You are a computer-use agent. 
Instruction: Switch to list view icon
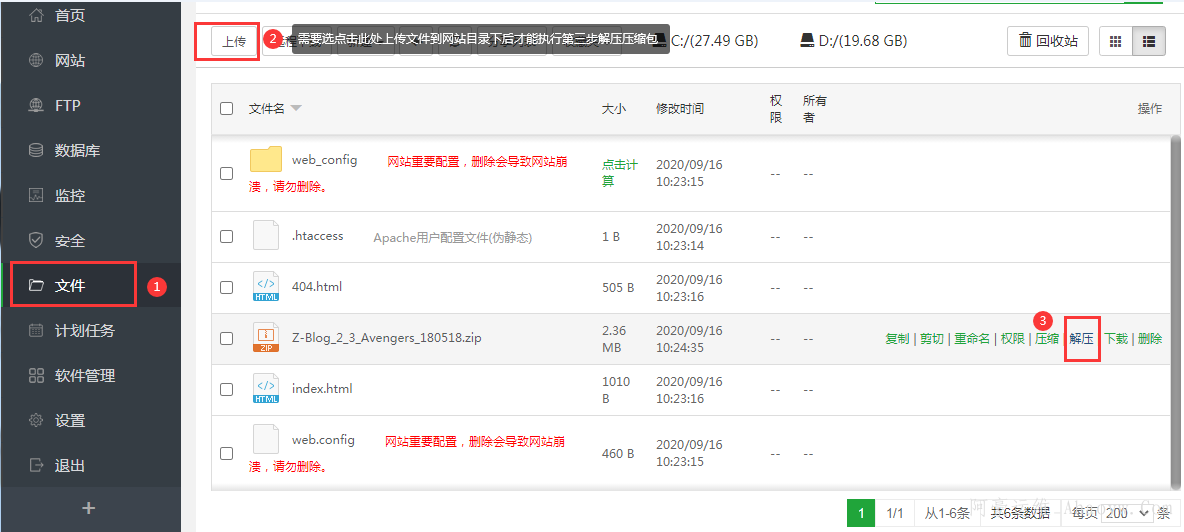click(x=1149, y=41)
